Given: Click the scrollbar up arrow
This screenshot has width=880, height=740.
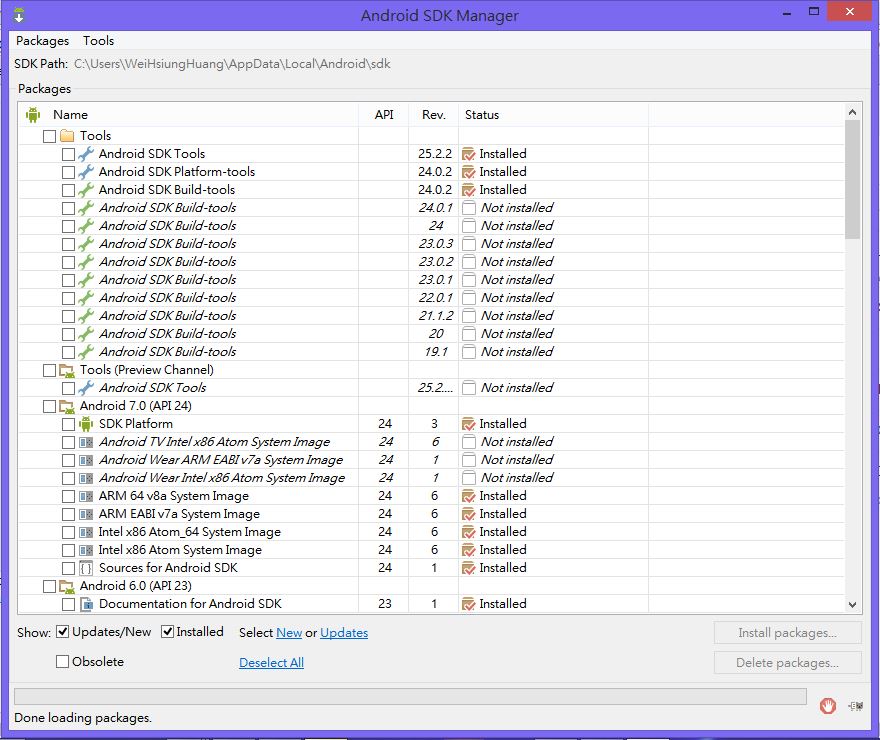Looking at the screenshot, I should [x=852, y=112].
